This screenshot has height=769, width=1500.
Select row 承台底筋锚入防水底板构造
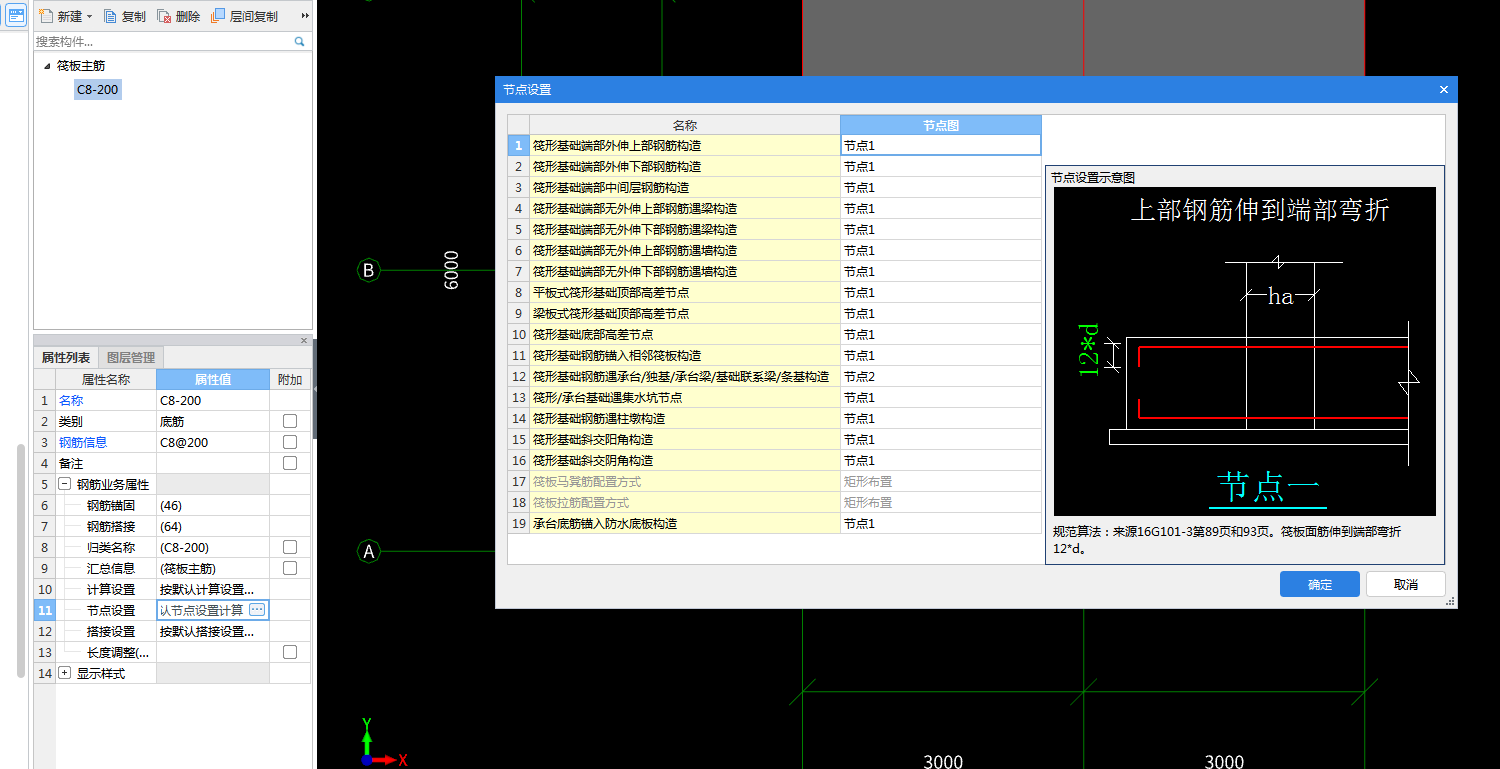click(685, 524)
